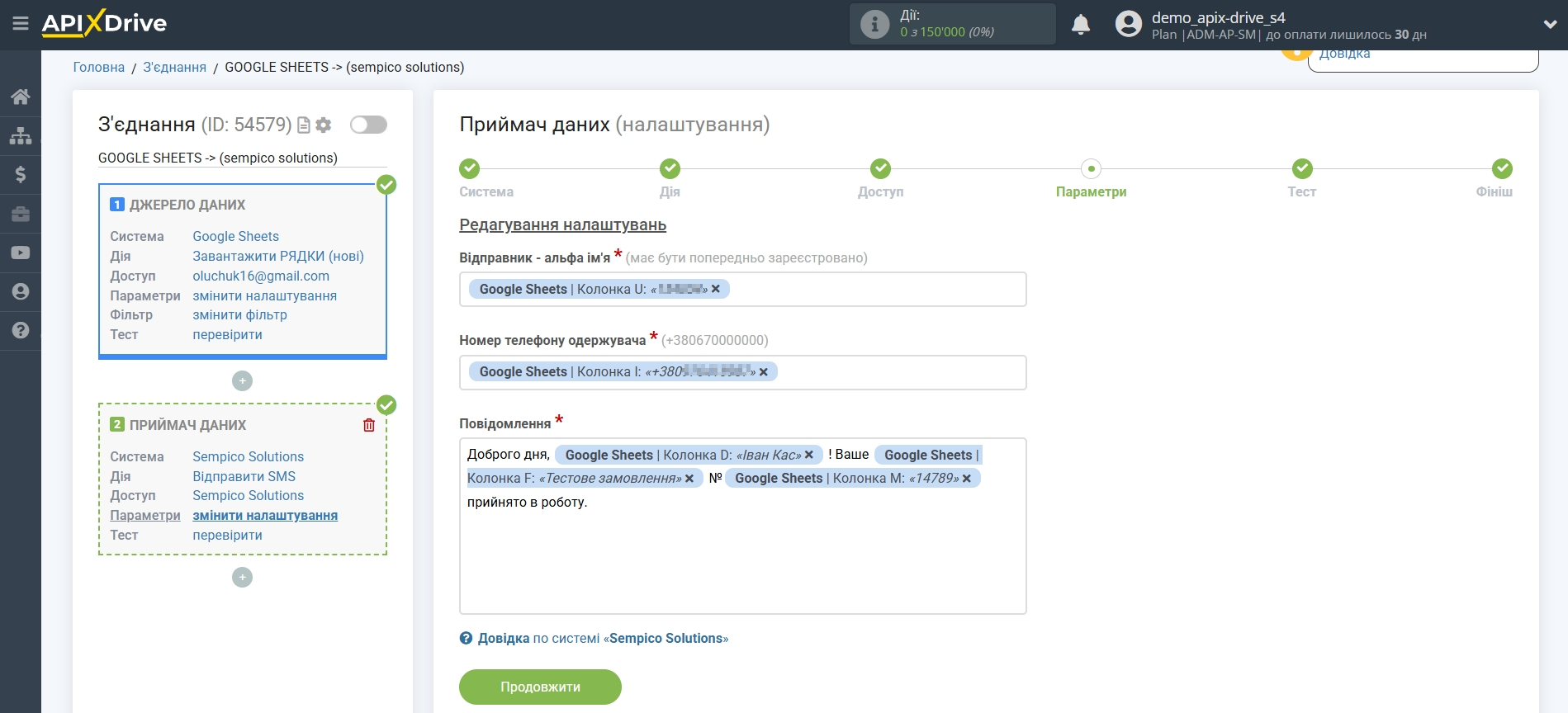
Task: Open receiver access Sempico Solutions link
Action: (248, 495)
